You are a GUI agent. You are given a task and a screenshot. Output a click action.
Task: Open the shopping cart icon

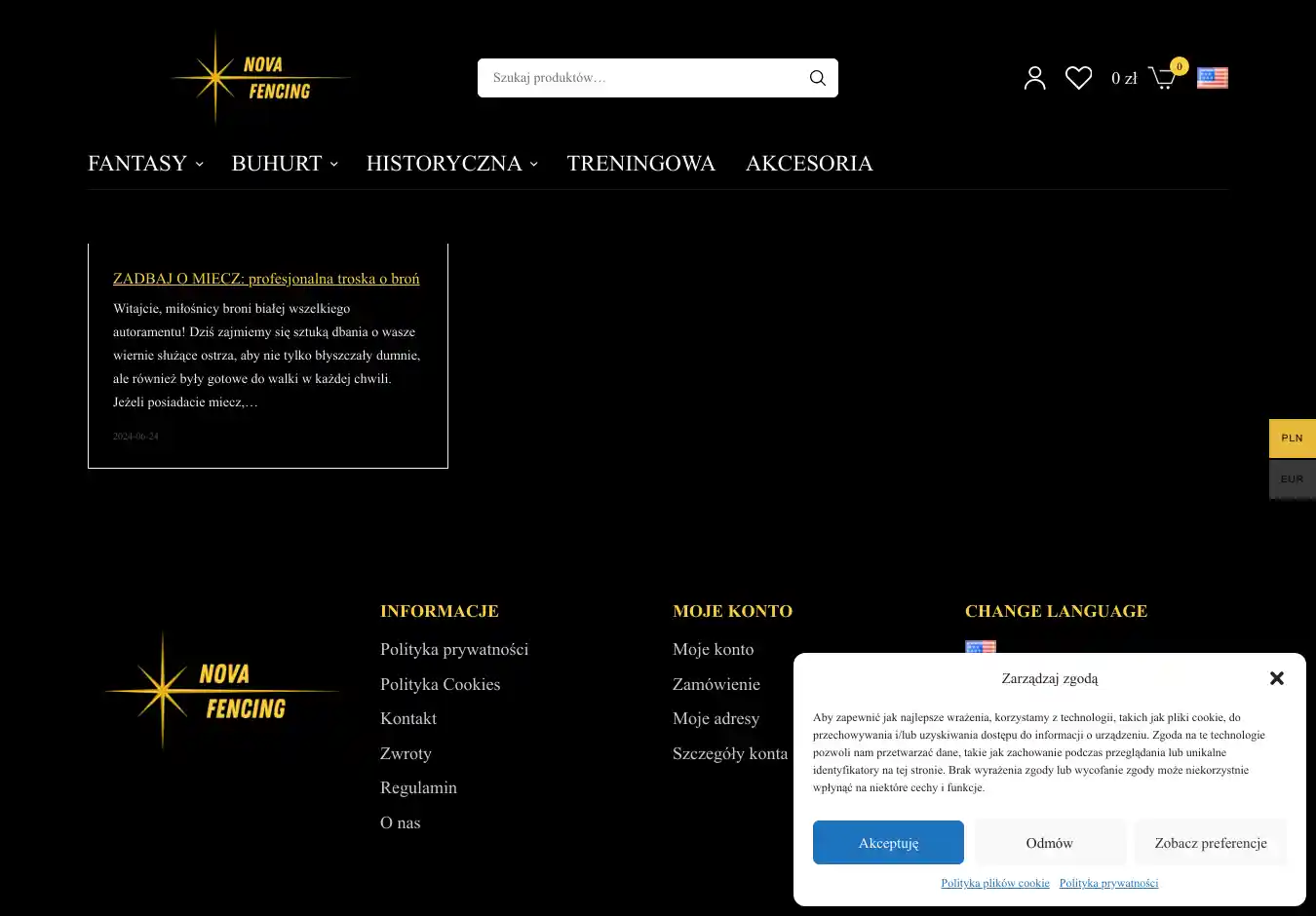coord(1162,78)
